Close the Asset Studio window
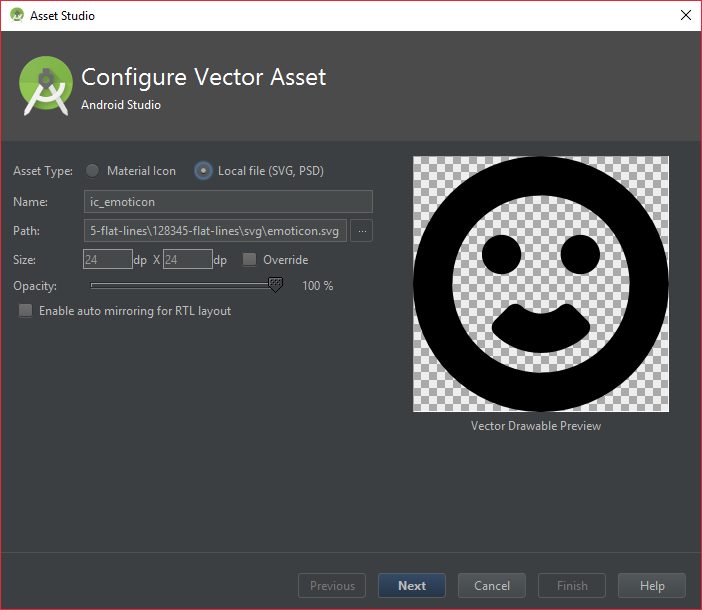The image size is (702, 610). pos(685,15)
